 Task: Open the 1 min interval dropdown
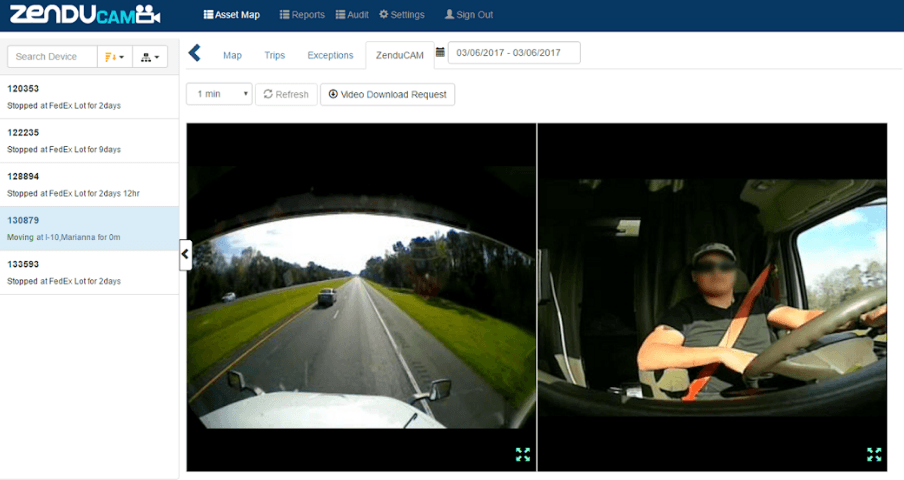click(x=219, y=94)
